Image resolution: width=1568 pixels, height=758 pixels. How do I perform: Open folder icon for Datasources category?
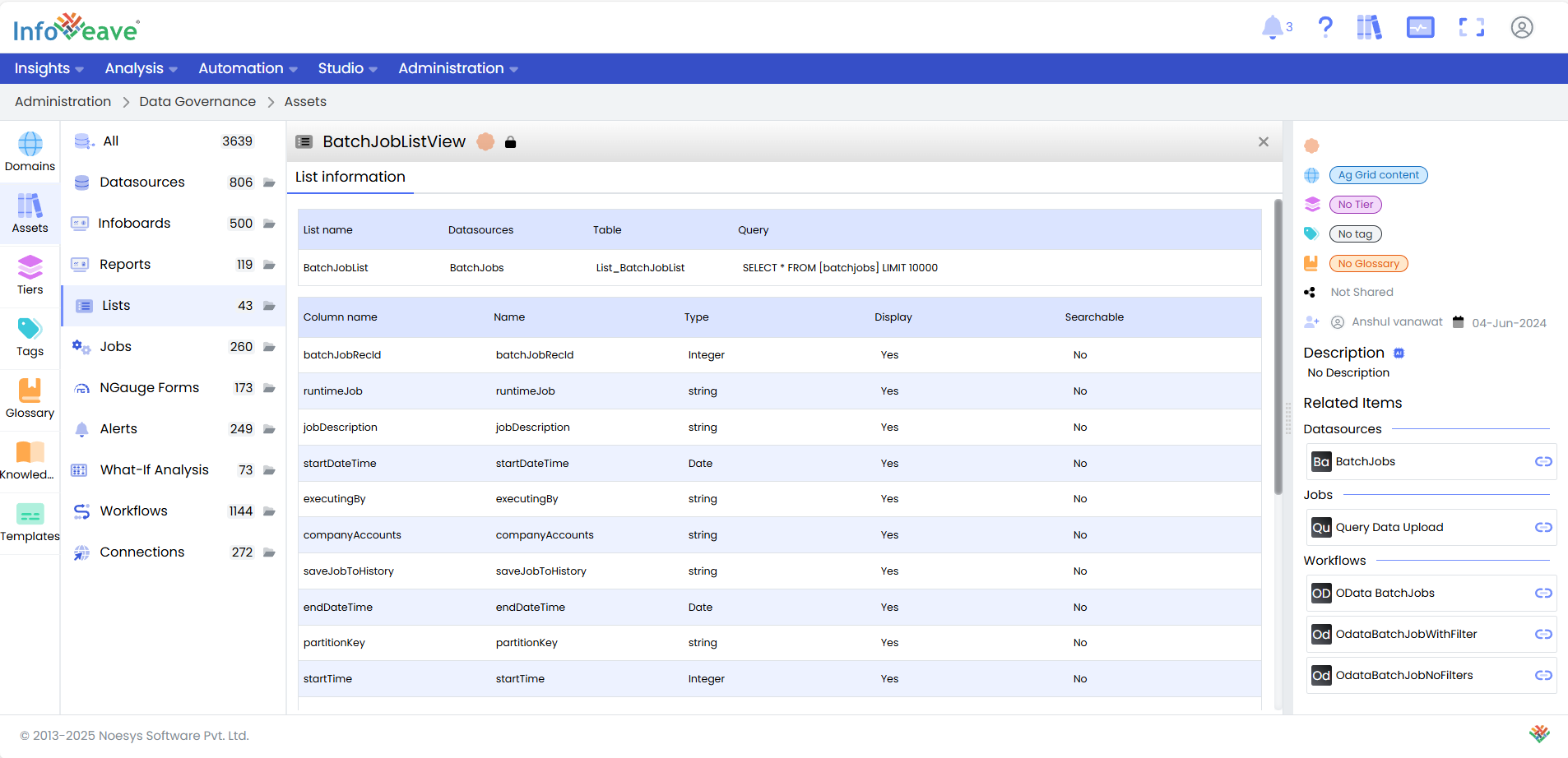269,183
